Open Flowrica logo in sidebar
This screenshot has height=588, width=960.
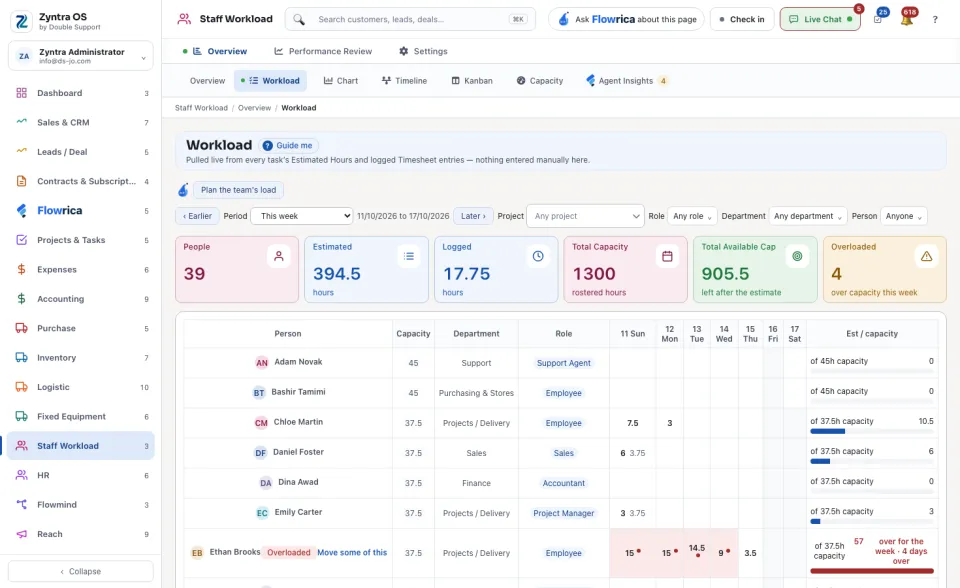coord(21,210)
